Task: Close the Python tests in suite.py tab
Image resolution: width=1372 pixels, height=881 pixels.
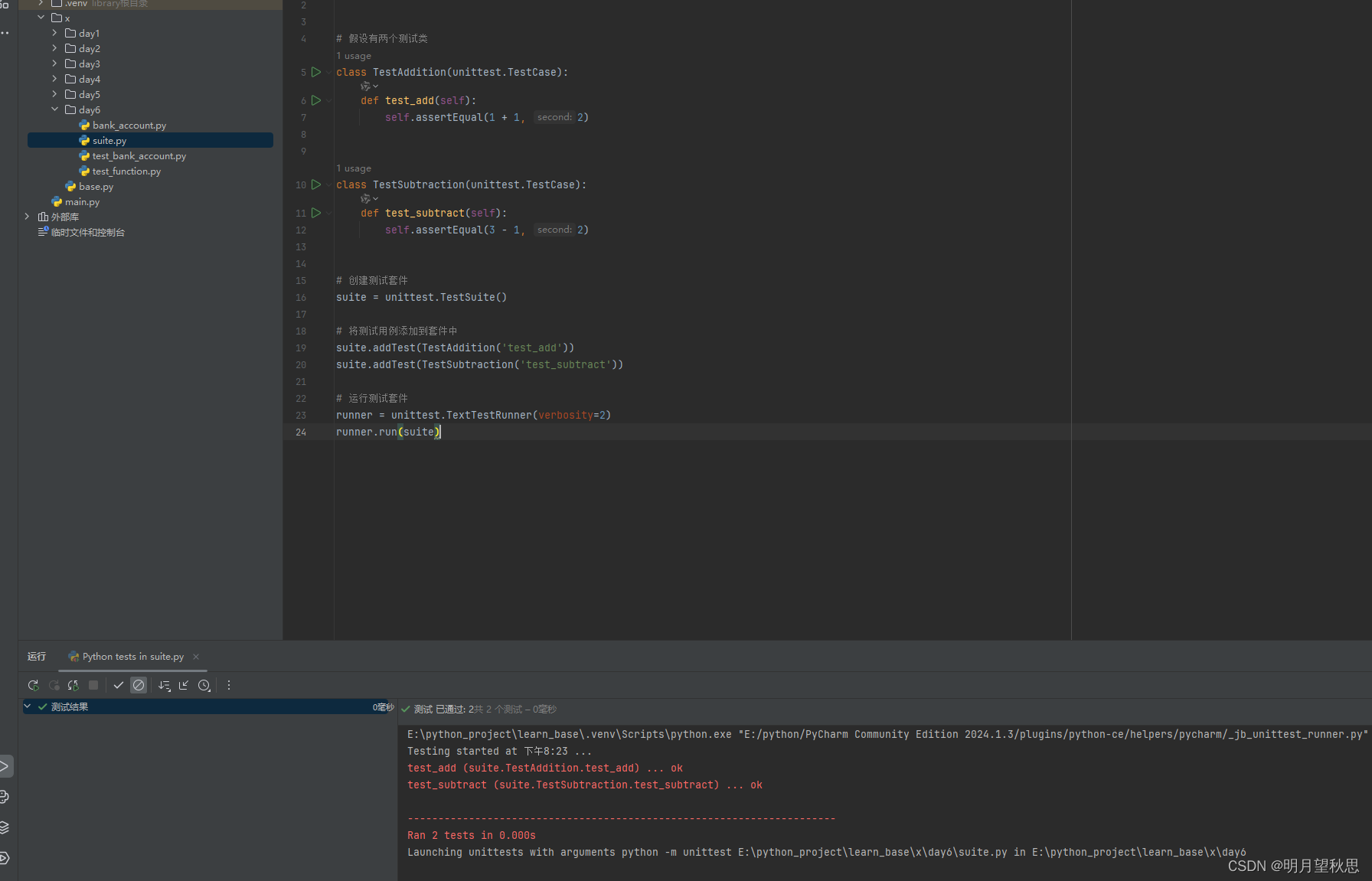Action: (x=196, y=657)
